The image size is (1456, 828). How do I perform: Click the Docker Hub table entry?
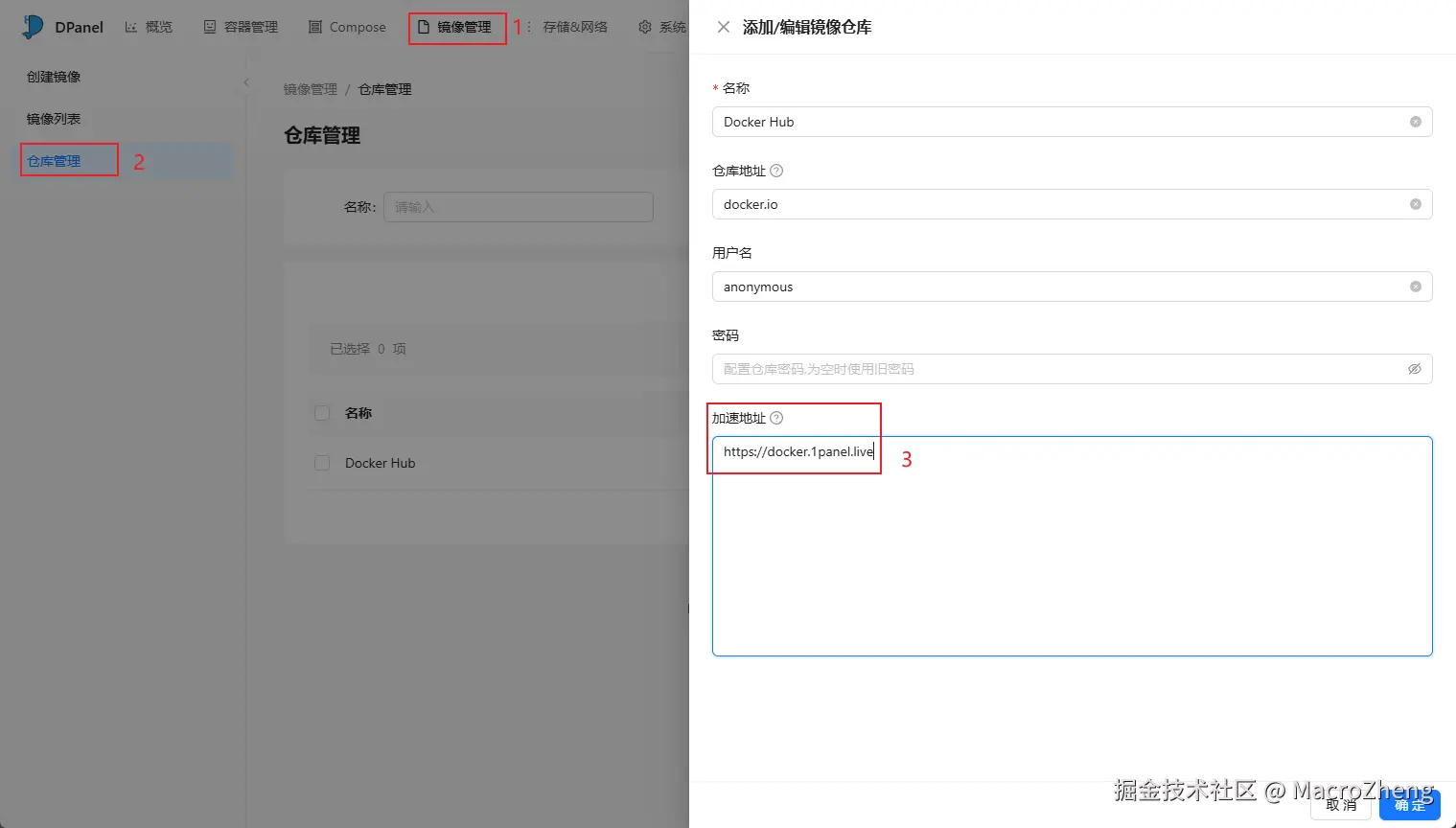tap(381, 463)
